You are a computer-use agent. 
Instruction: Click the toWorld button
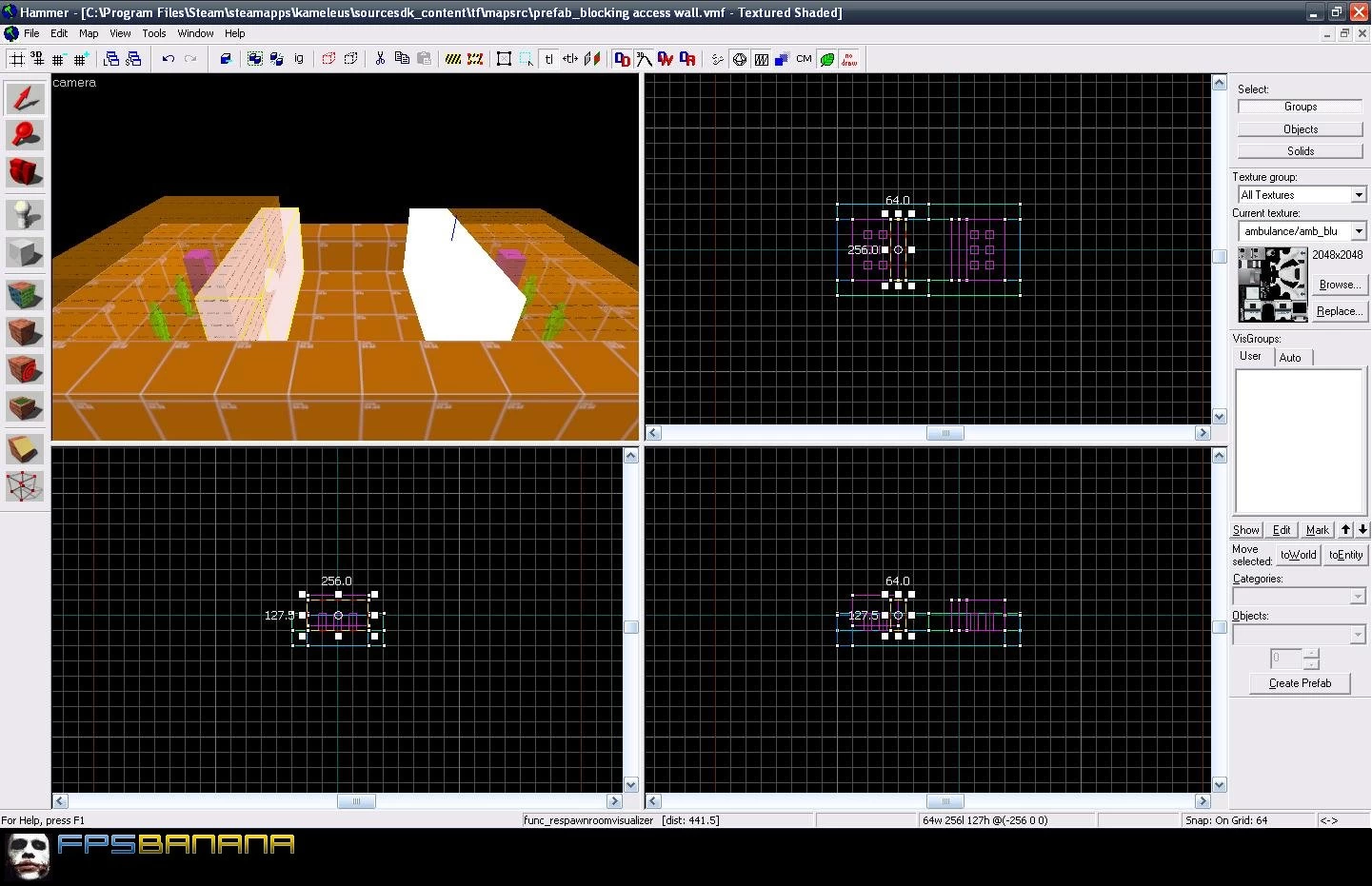(1299, 555)
